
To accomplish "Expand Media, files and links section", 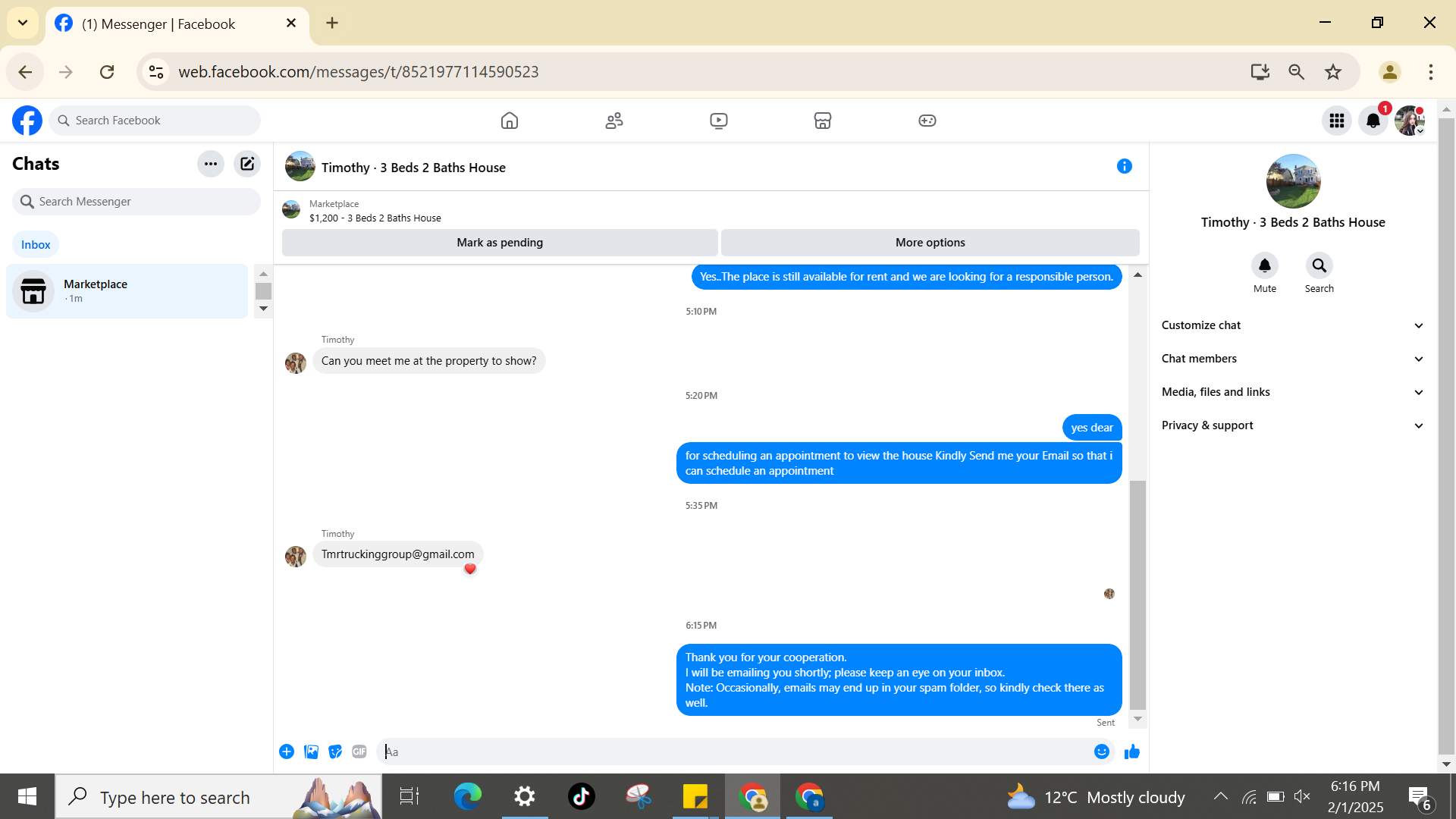I will pyautogui.click(x=1292, y=392).
